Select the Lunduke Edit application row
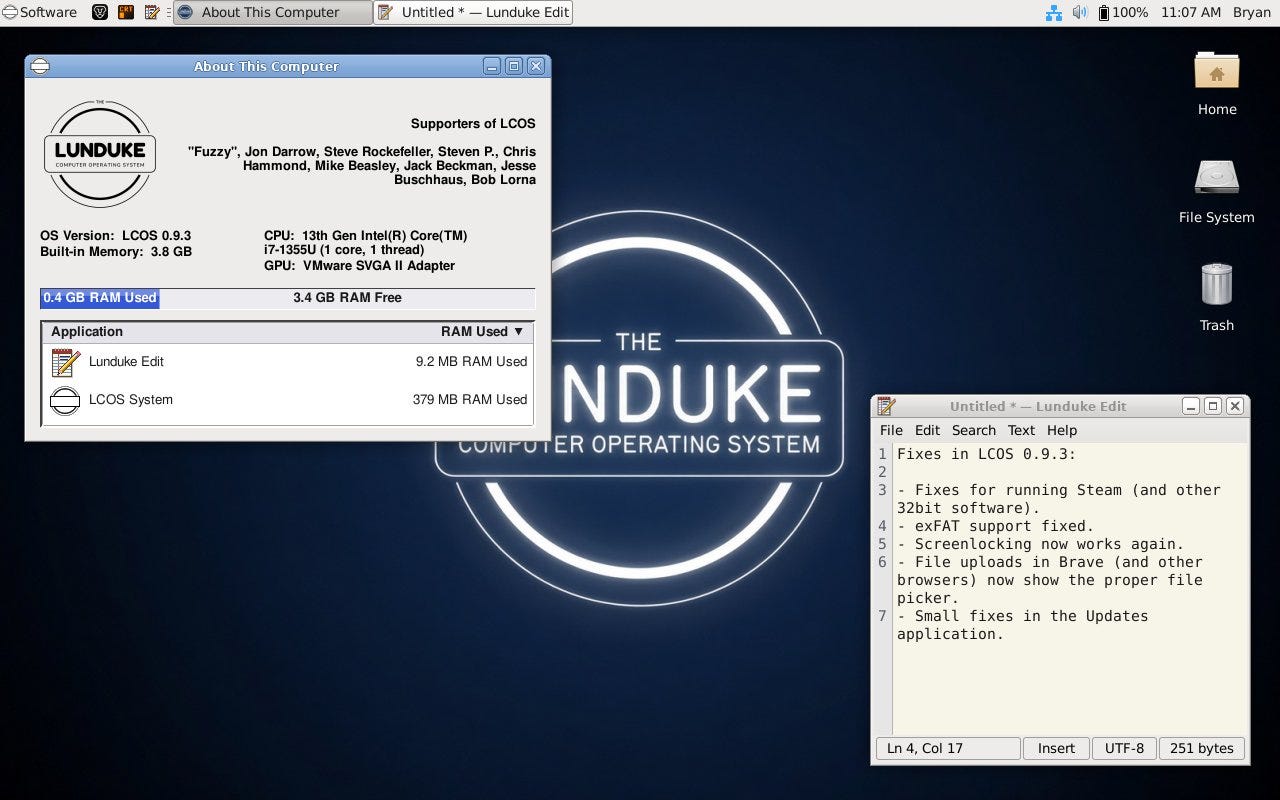This screenshot has width=1280, height=800. (288, 362)
